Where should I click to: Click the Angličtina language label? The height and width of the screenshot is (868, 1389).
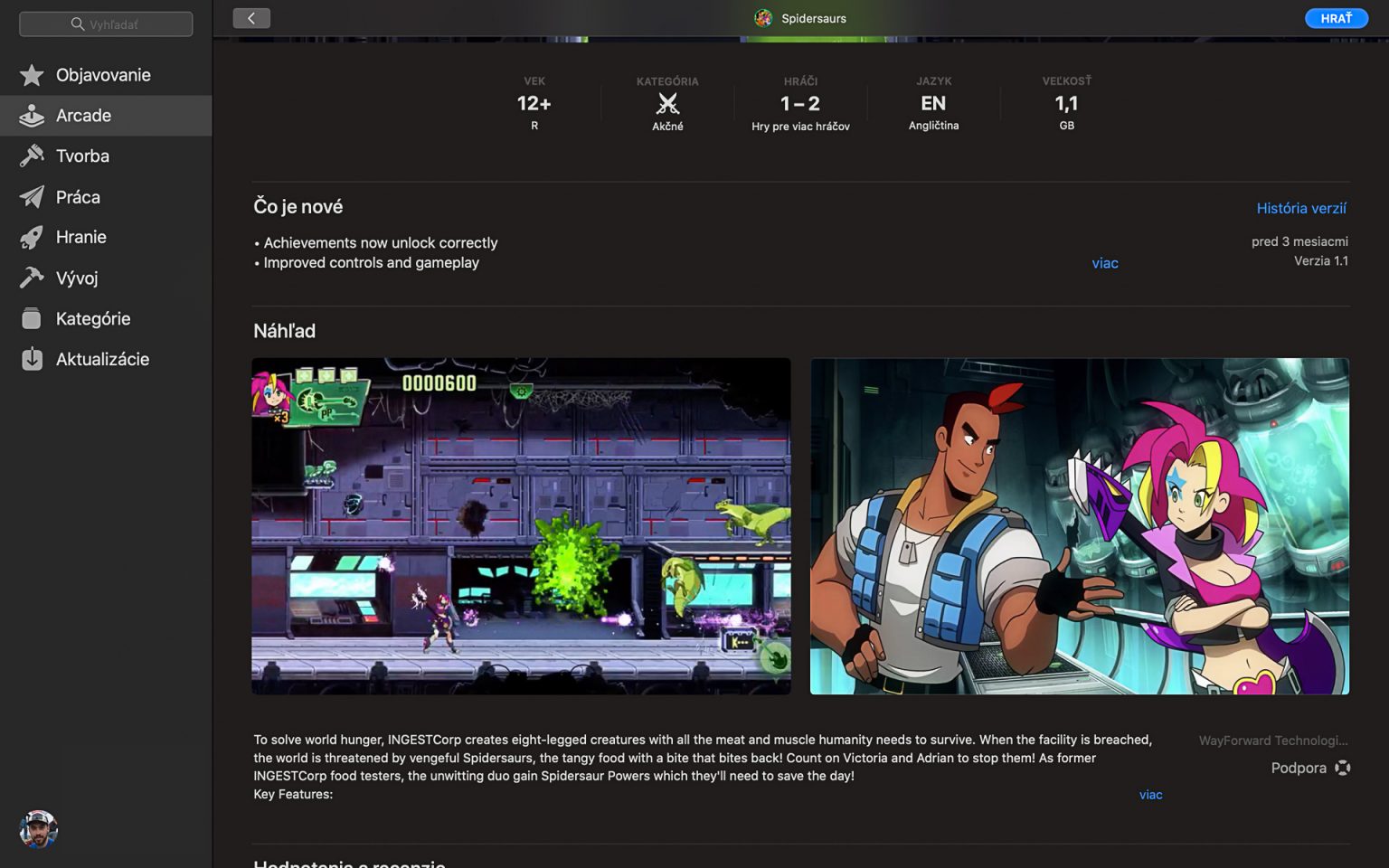point(933,126)
